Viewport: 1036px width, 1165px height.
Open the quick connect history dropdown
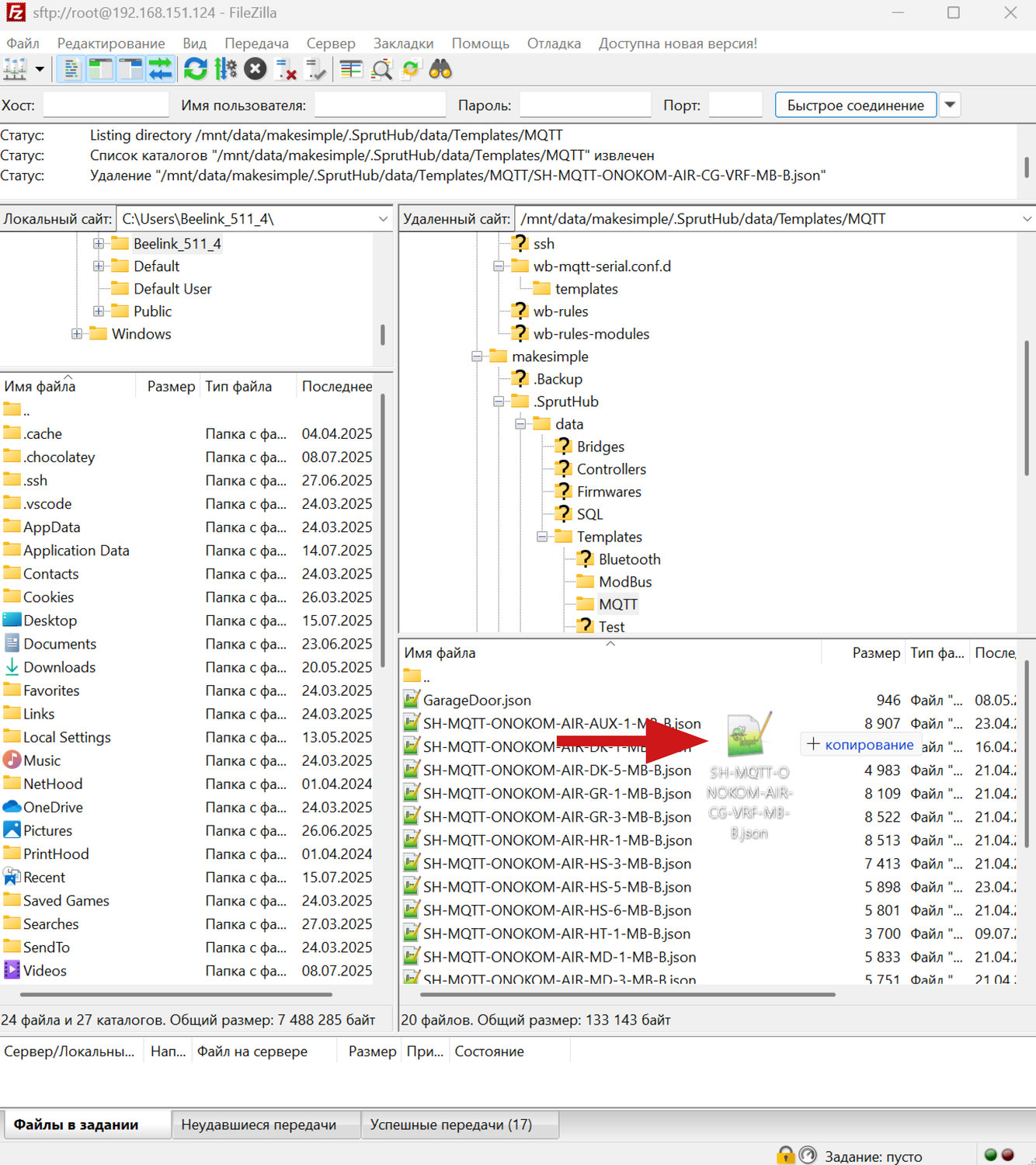(x=950, y=105)
